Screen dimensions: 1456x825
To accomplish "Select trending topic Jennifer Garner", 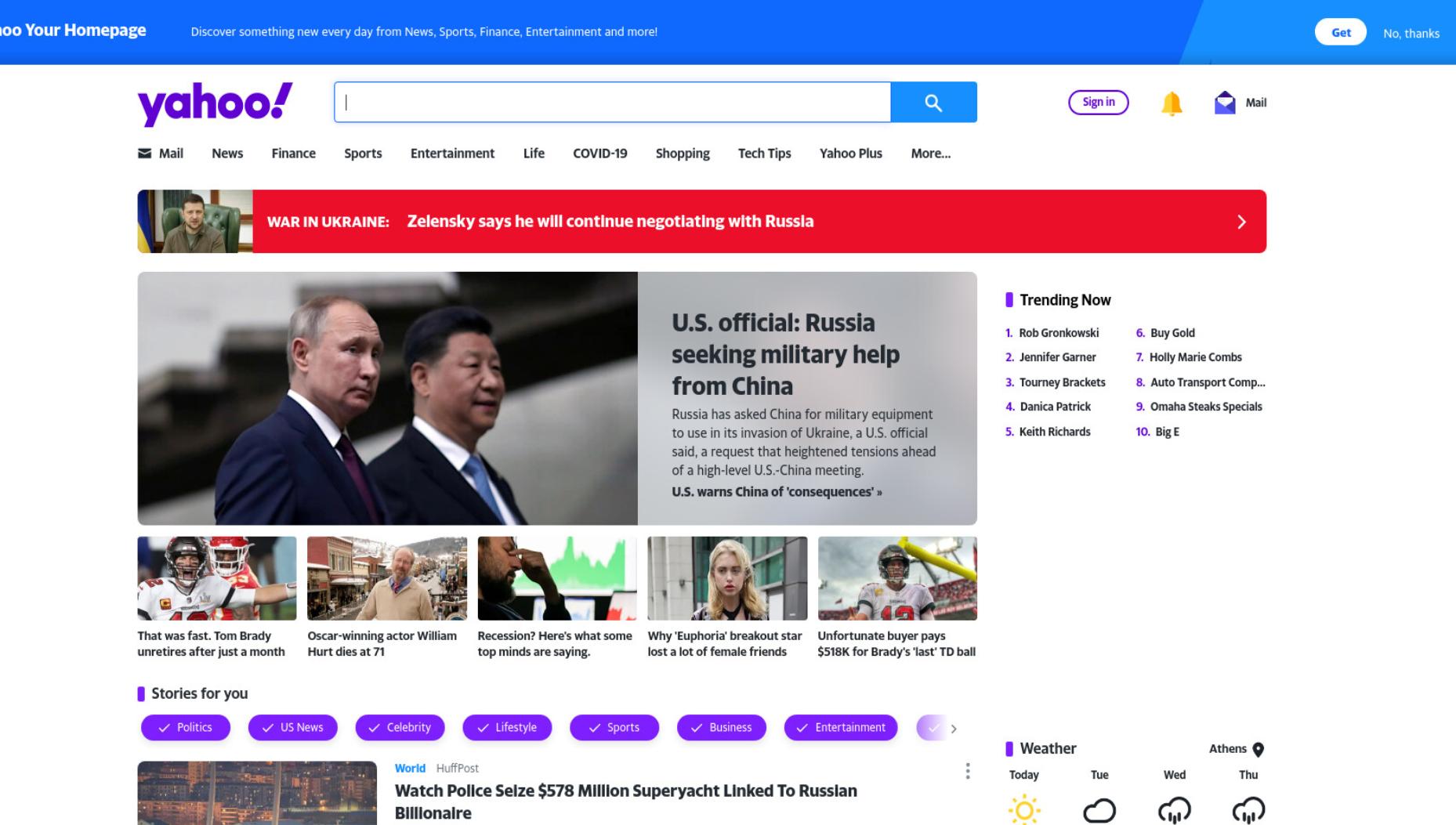I will pyautogui.click(x=1057, y=357).
